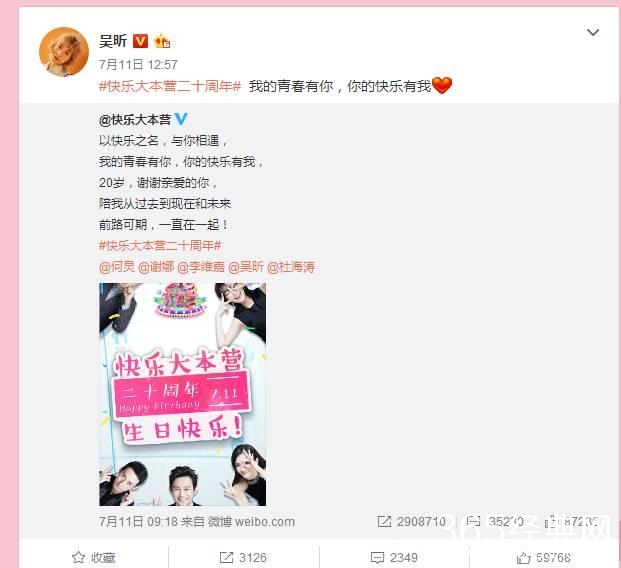Screen dimensions: 621x568
Task: Open the @李维嘉 mention
Action: tap(201, 267)
